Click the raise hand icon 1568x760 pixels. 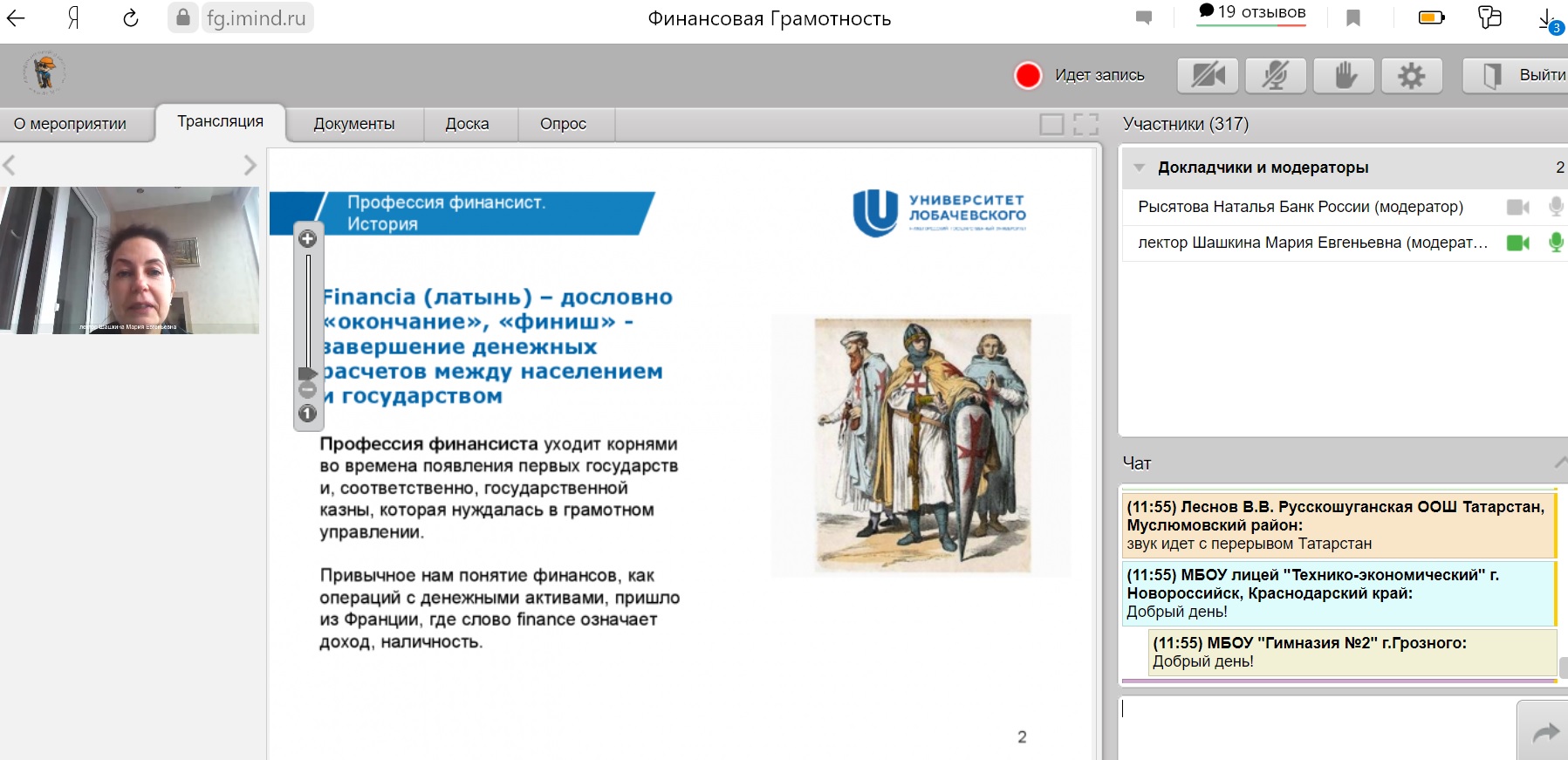(x=1345, y=76)
